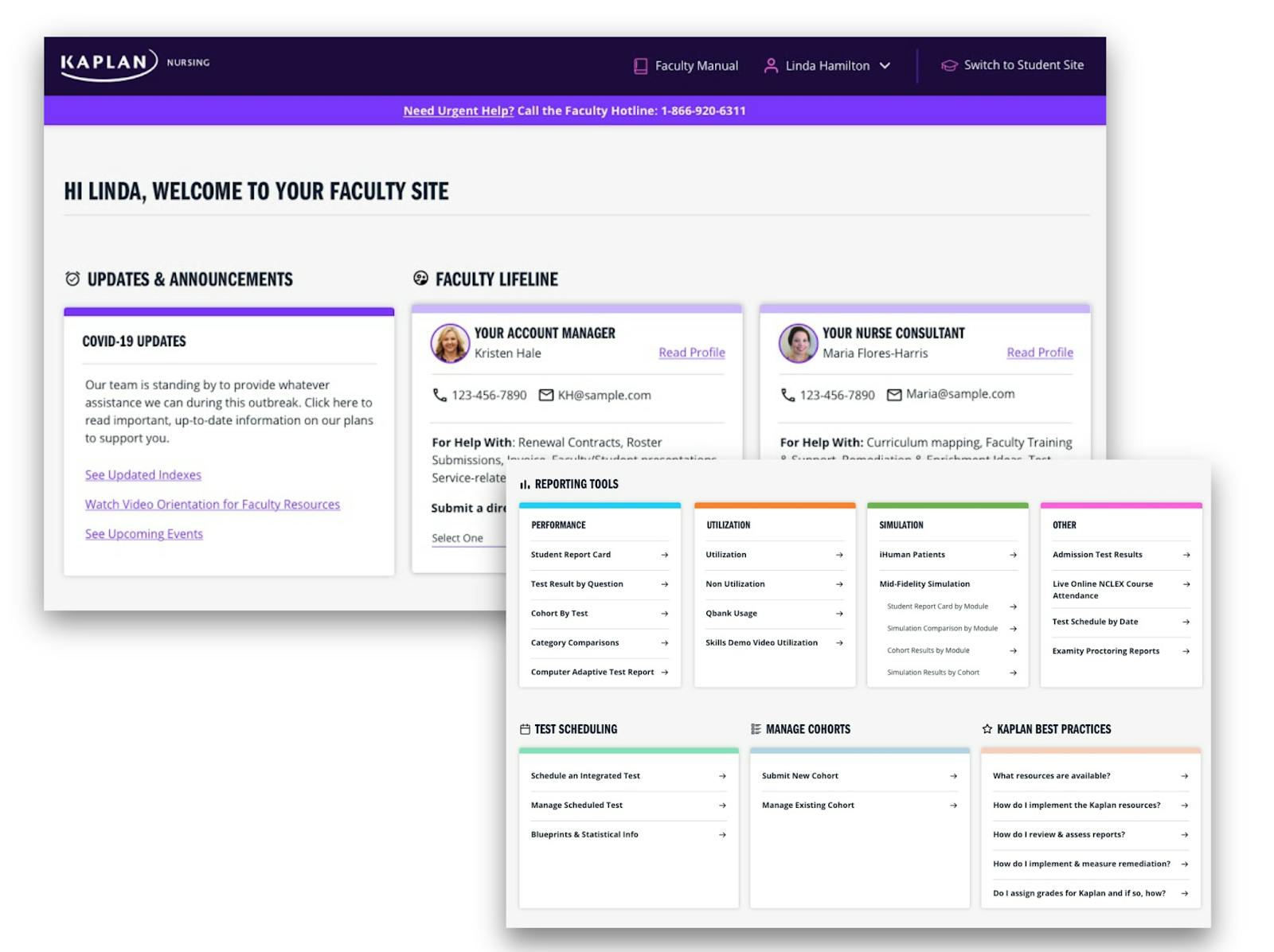Click Kristen Hale's profile photo
The width and height of the screenshot is (1274, 952).
click(450, 343)
